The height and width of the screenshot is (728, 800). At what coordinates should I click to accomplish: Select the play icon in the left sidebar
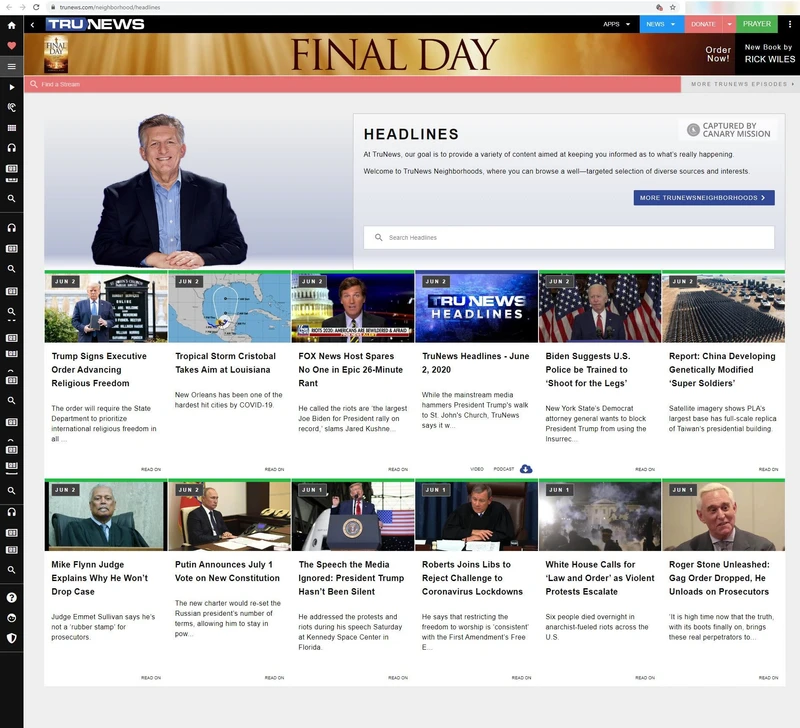click(10, 88)
